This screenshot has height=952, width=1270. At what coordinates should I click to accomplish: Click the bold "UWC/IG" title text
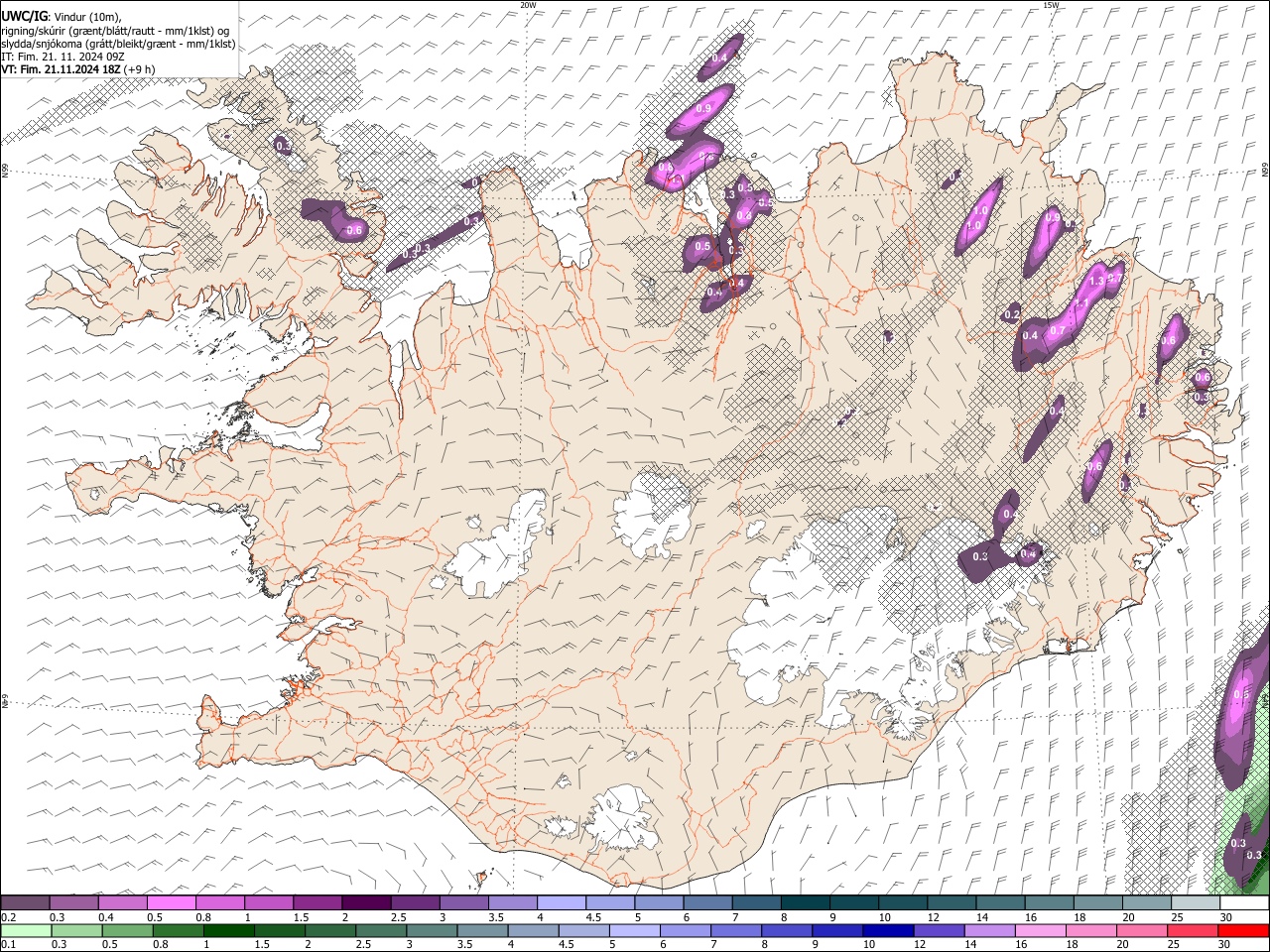(24, 17)
